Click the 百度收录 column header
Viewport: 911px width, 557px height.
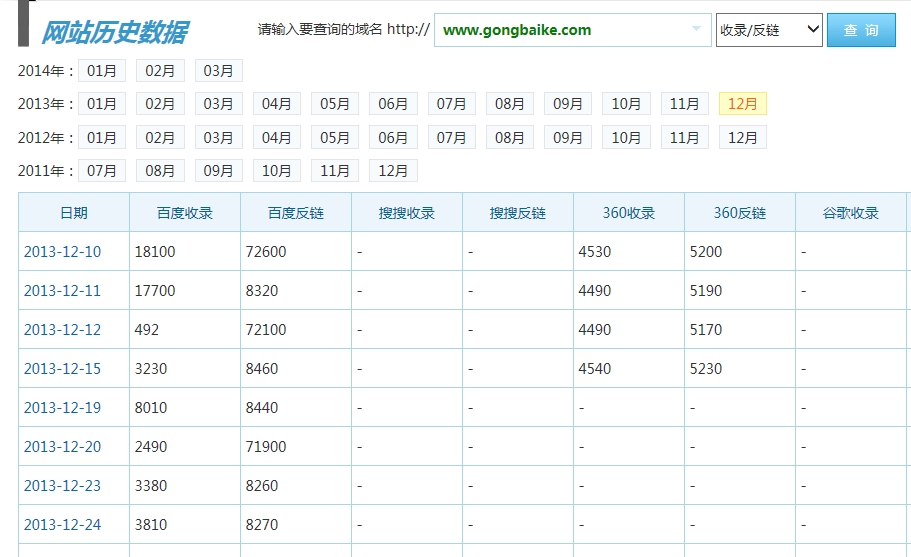[x=185, y=213]
